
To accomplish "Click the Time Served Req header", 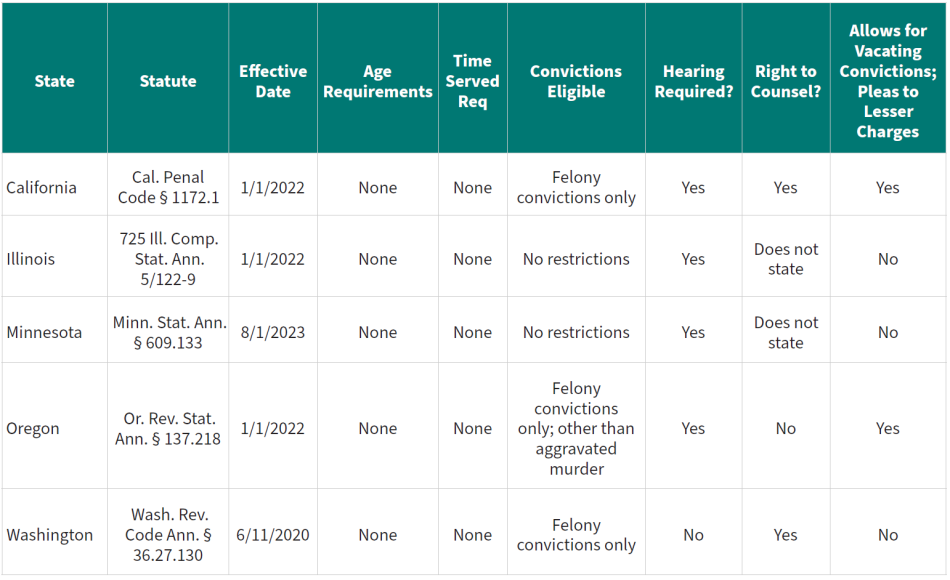I will pyautogui.click(x=472, y=81).
